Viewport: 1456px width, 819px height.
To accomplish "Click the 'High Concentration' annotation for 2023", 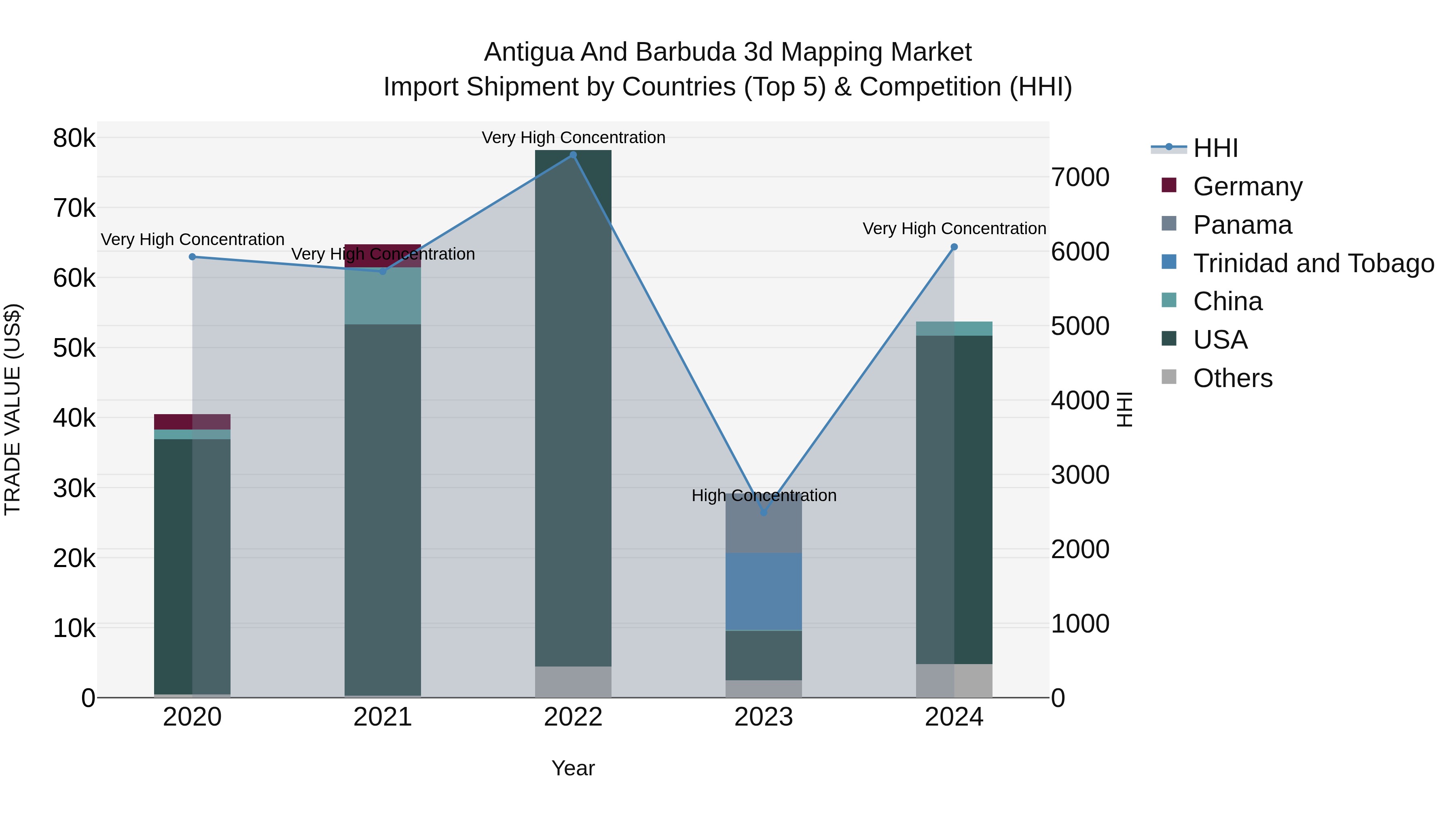I will pyautogui.click(x=764, y=495).
